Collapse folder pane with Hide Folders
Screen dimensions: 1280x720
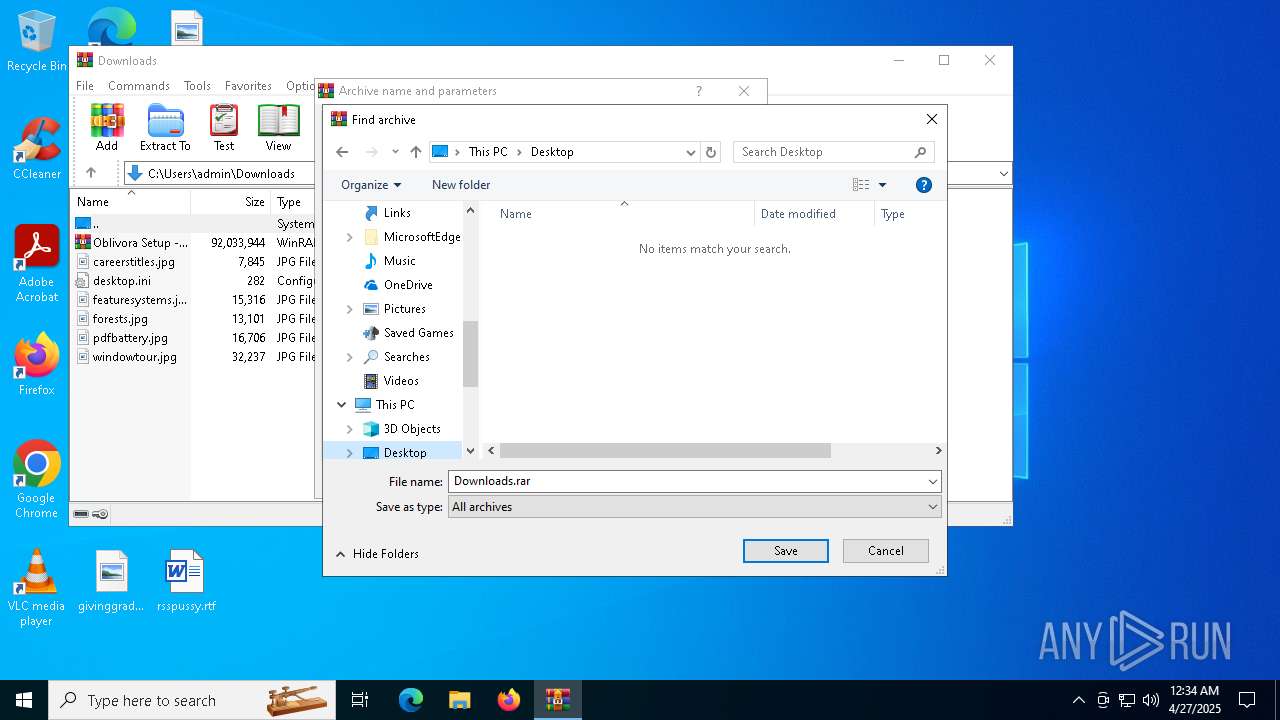[377, 554]
